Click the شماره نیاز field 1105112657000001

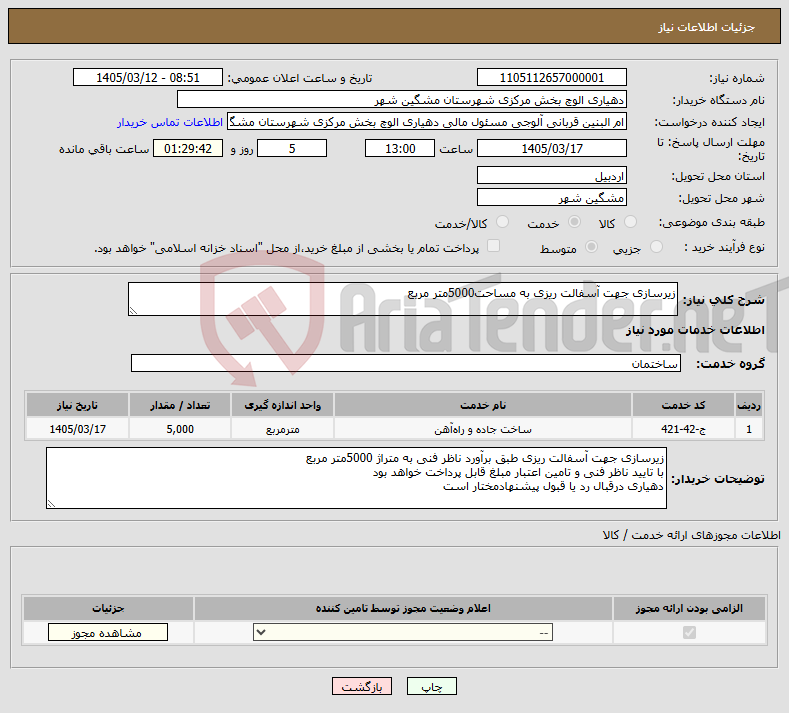(551, 77)
